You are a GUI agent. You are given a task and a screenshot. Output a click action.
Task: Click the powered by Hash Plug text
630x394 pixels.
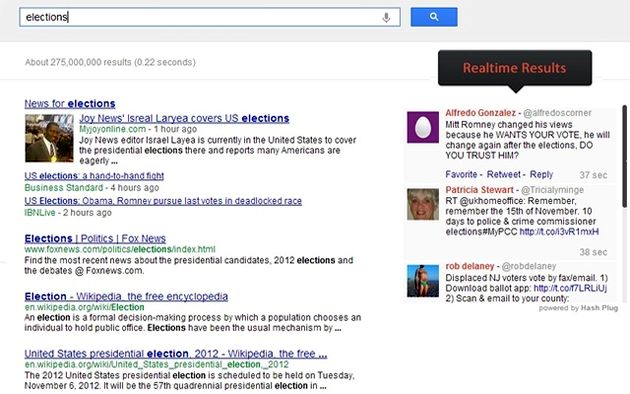tap(578, 308)
